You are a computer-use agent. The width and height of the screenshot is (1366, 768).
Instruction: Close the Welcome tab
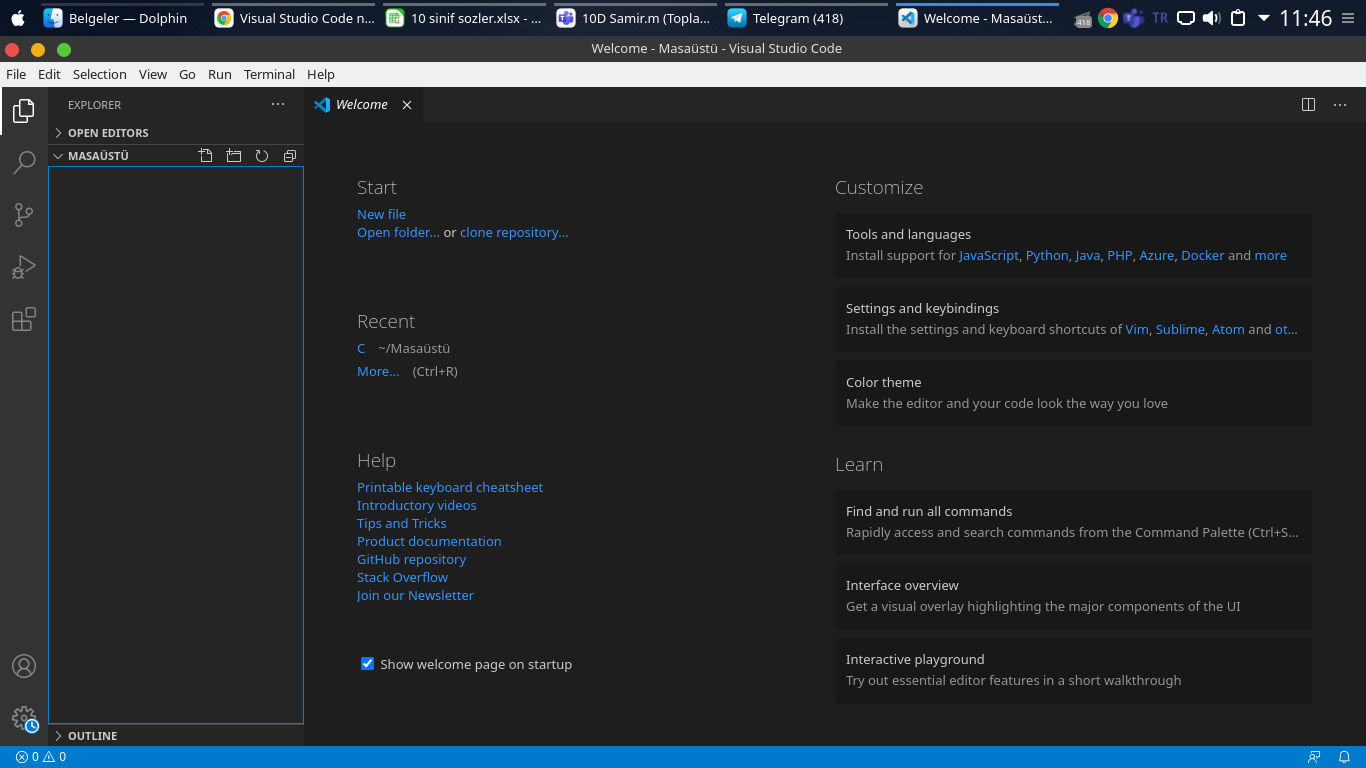click(x=407, y=105)
